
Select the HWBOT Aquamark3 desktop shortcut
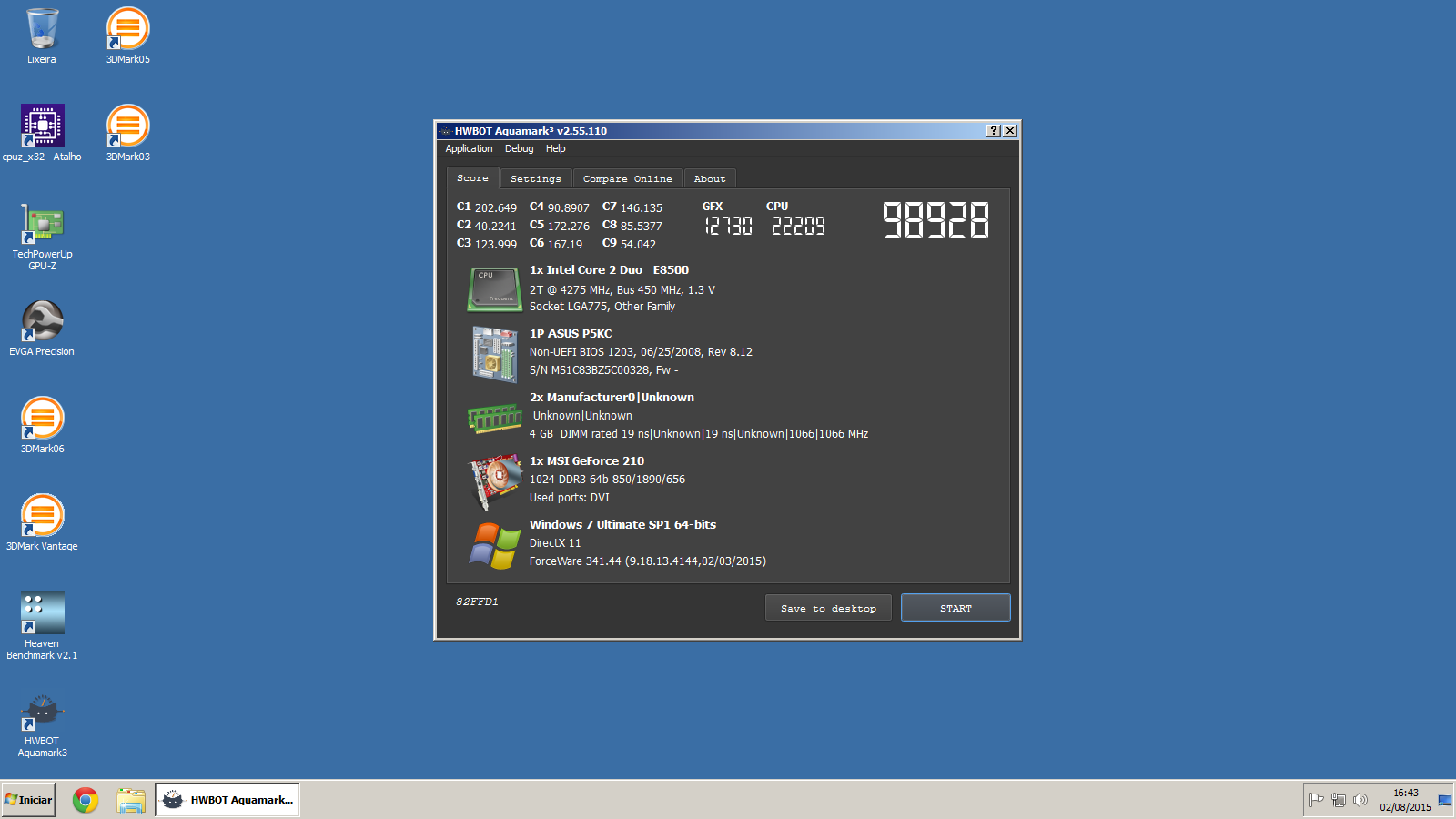coord(42,723)
